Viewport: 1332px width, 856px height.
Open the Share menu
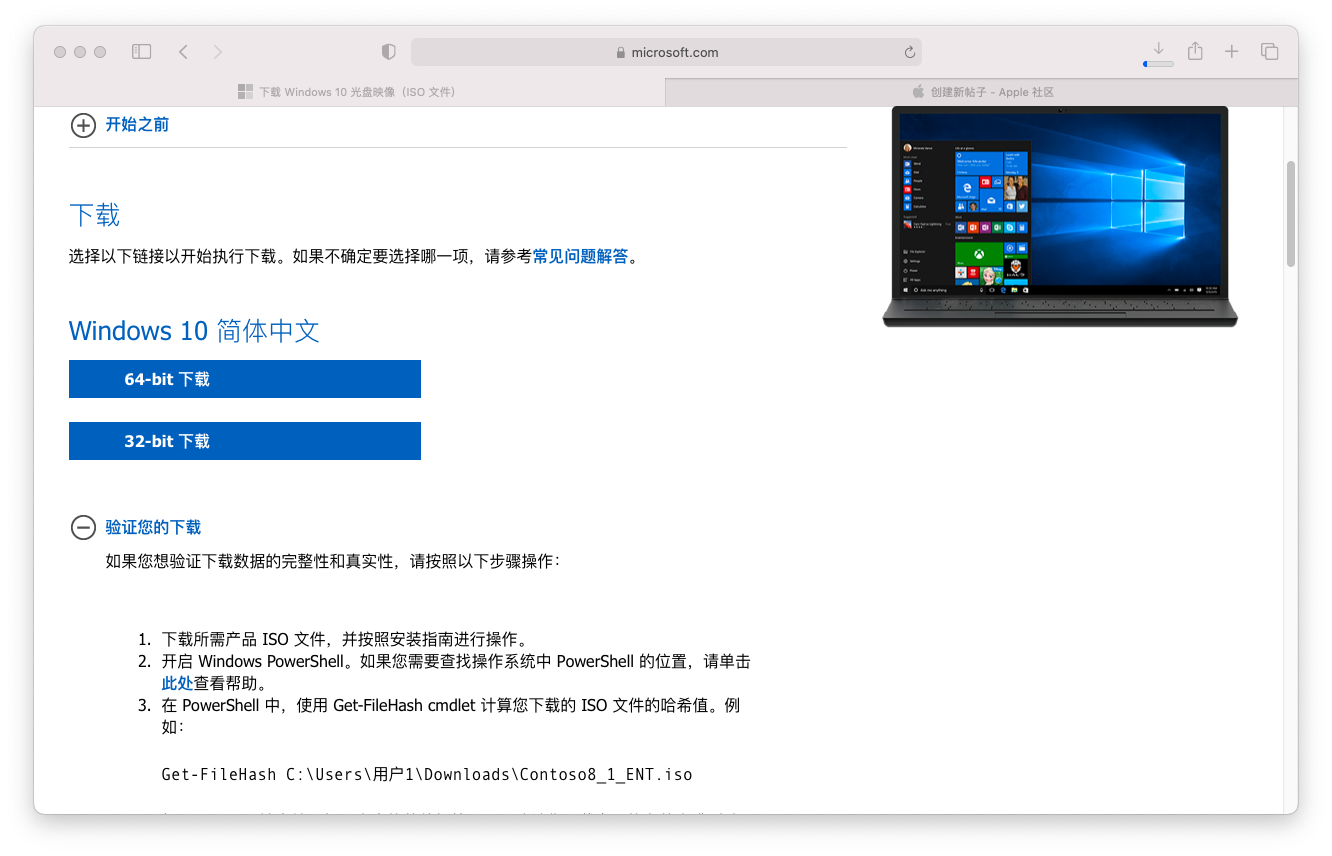[x=1195, y=51]
